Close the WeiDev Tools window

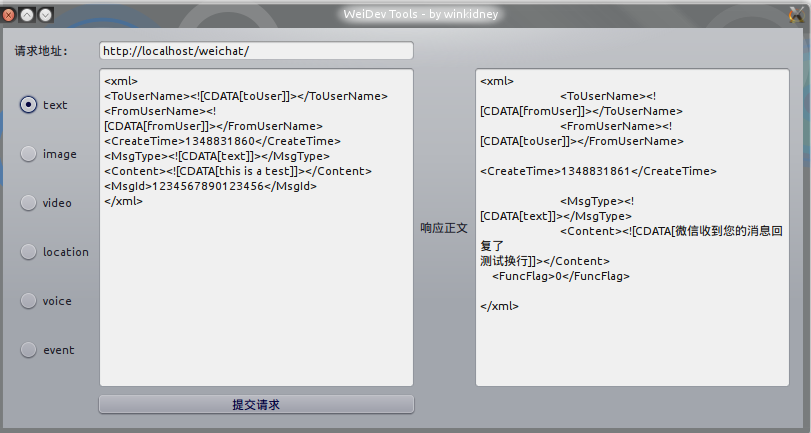coord(10,15)
